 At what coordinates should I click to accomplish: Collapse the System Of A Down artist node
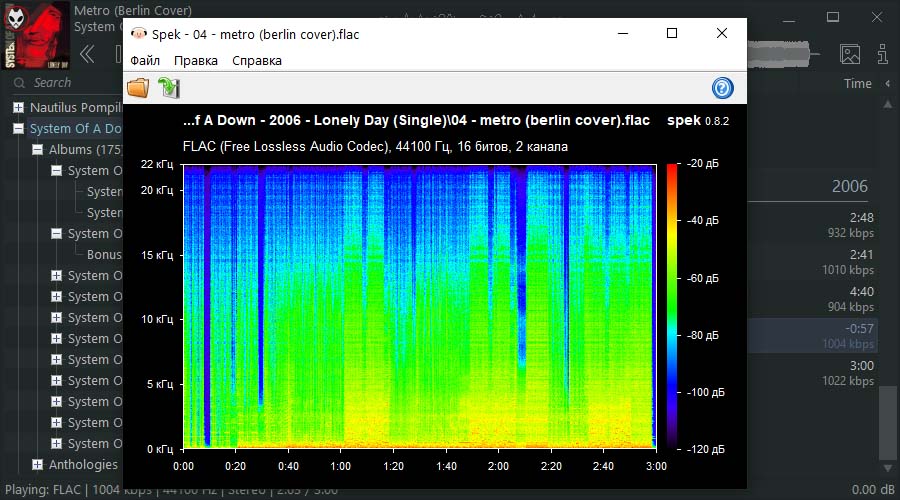[18, 128]
